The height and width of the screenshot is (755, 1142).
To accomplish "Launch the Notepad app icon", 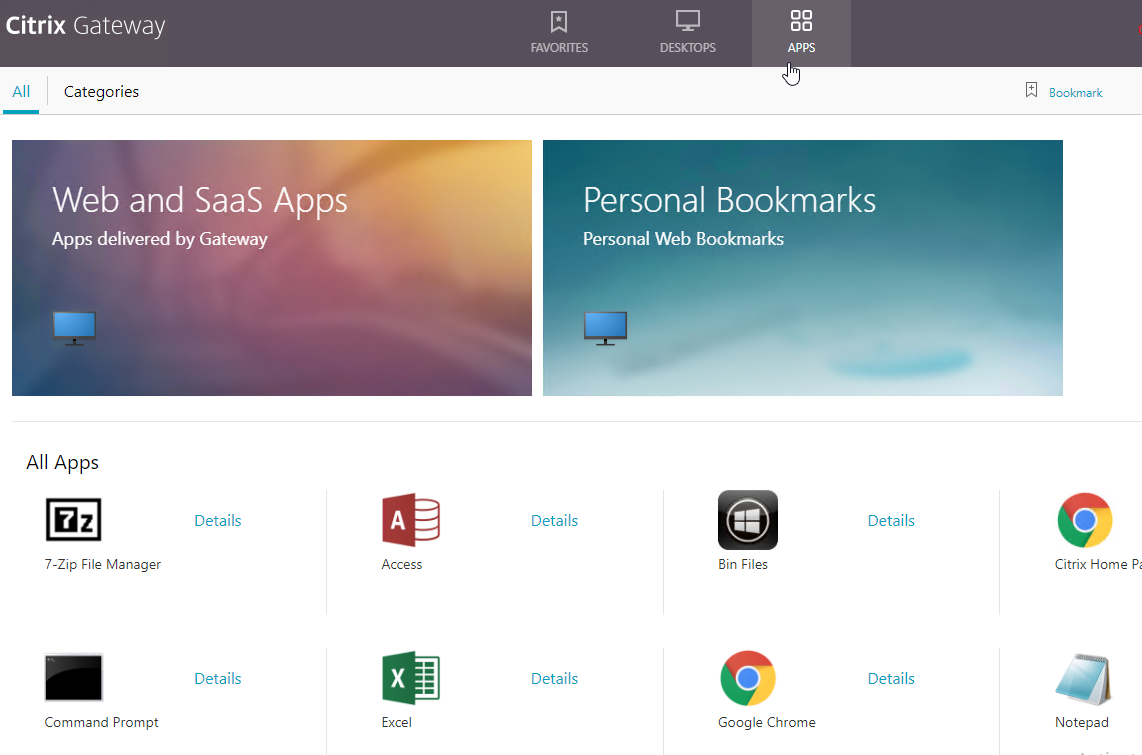I will click(x=1083, y=679).
